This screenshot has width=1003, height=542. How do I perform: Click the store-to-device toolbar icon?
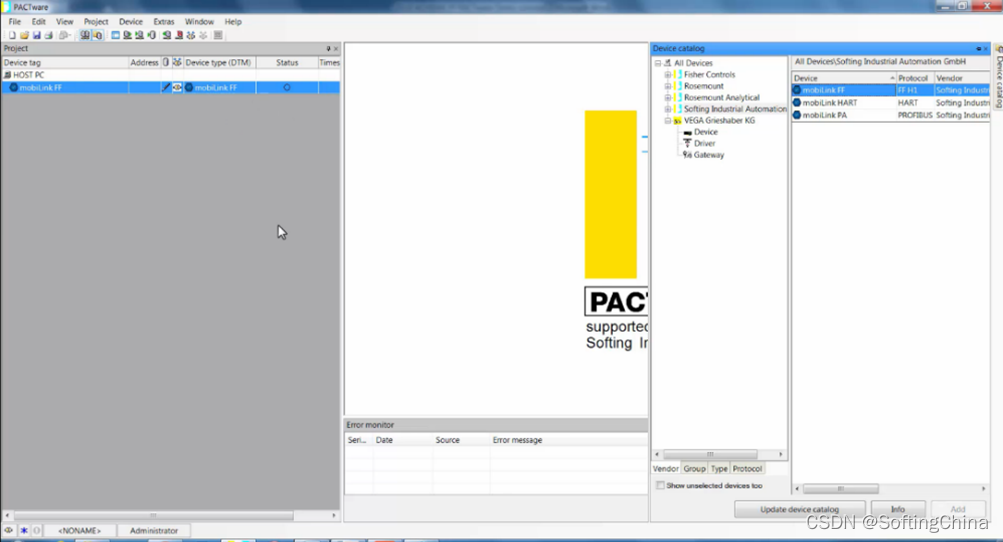(152, 35)
